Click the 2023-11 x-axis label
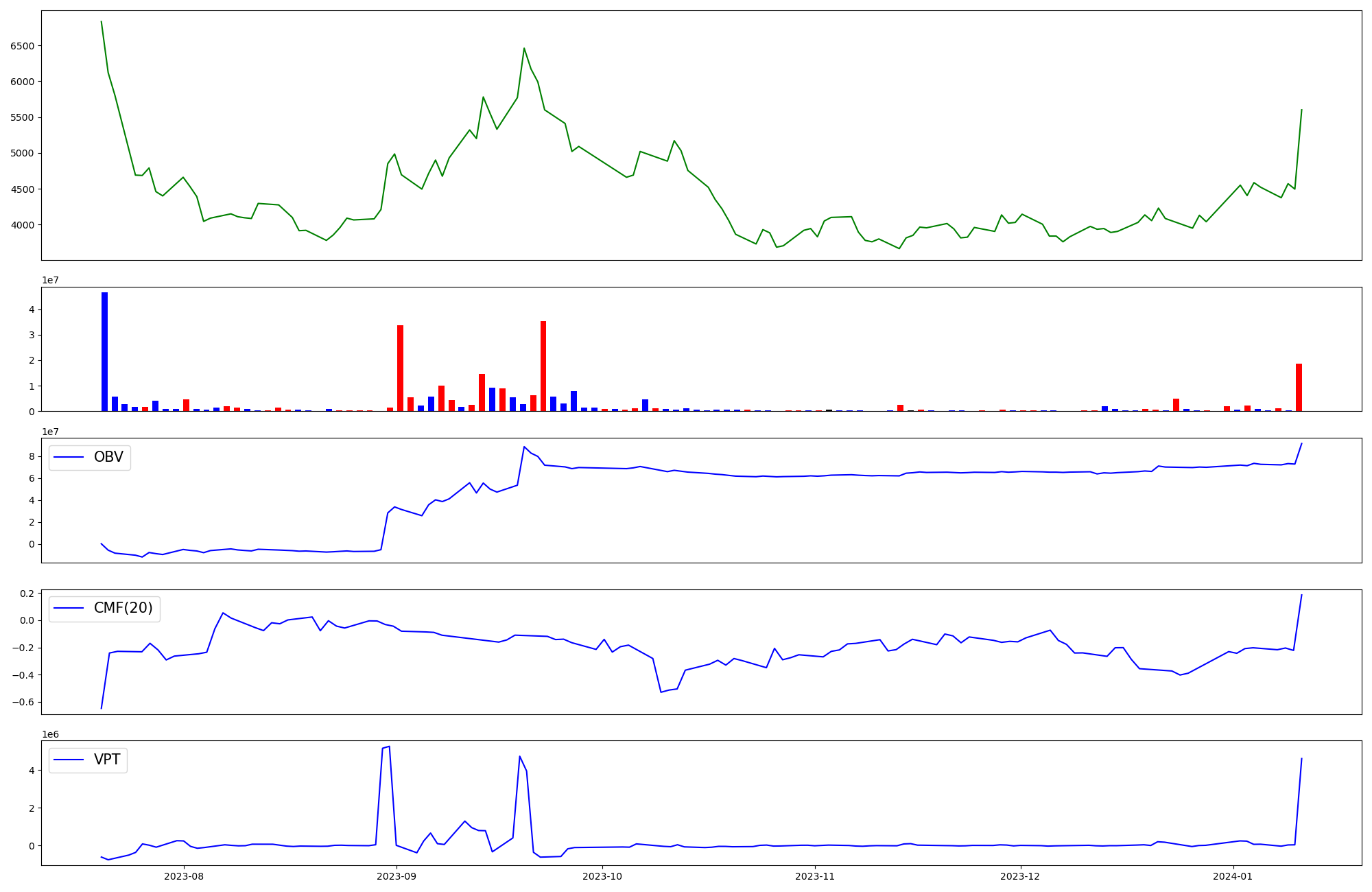 [815, 876]
